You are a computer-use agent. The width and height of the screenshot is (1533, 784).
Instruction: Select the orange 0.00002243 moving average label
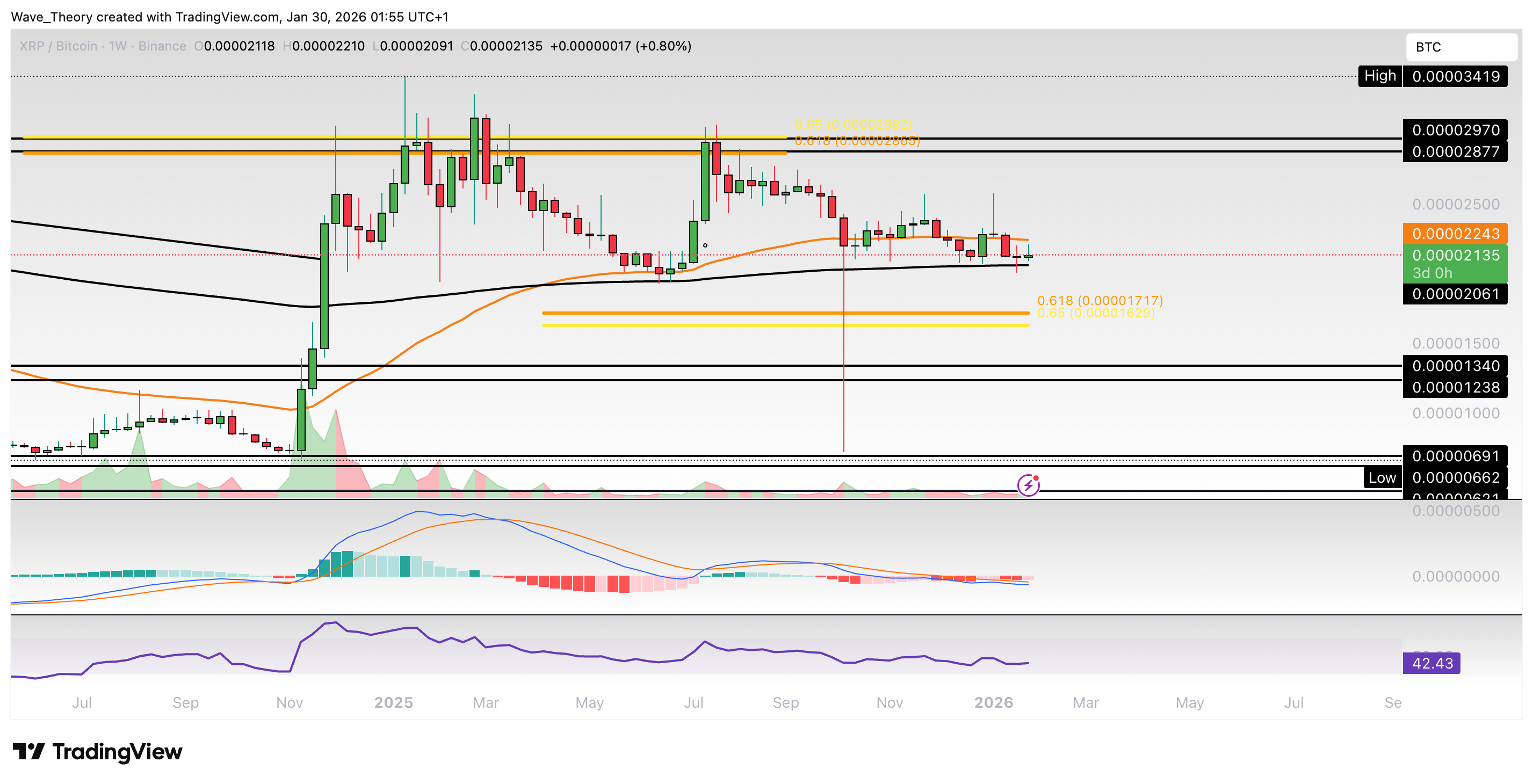1455,234
